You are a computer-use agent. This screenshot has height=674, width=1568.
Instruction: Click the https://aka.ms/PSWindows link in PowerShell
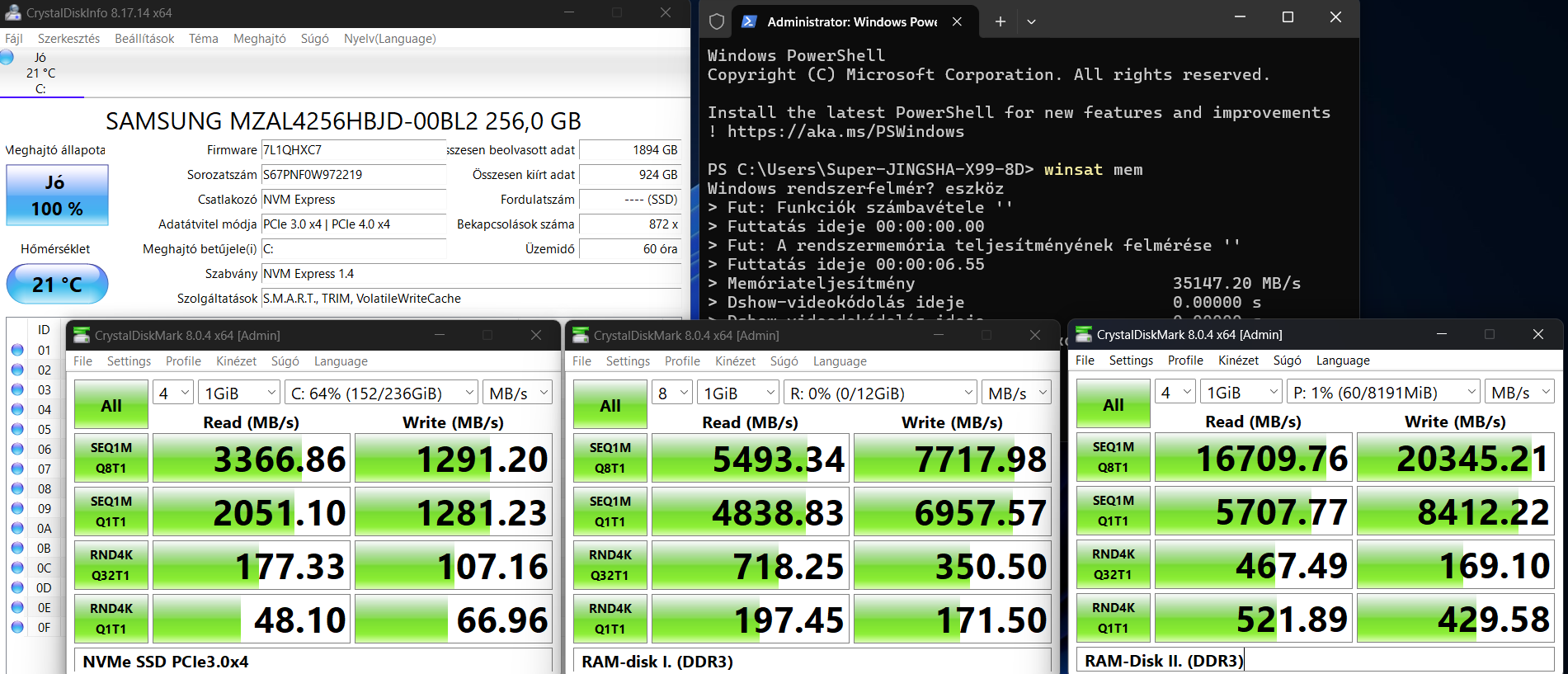(845, 131)
